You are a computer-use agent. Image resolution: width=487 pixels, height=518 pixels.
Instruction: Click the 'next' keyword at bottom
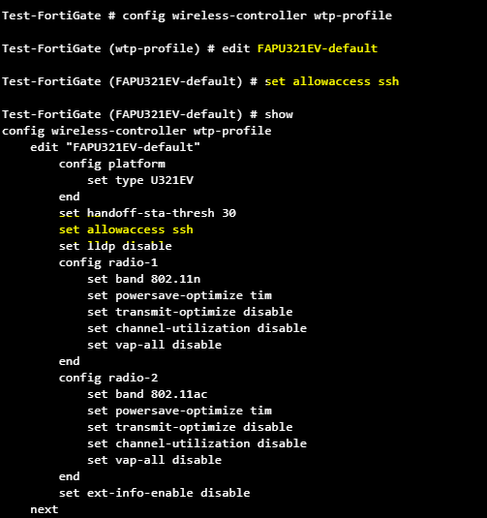[x=44, y=509]
